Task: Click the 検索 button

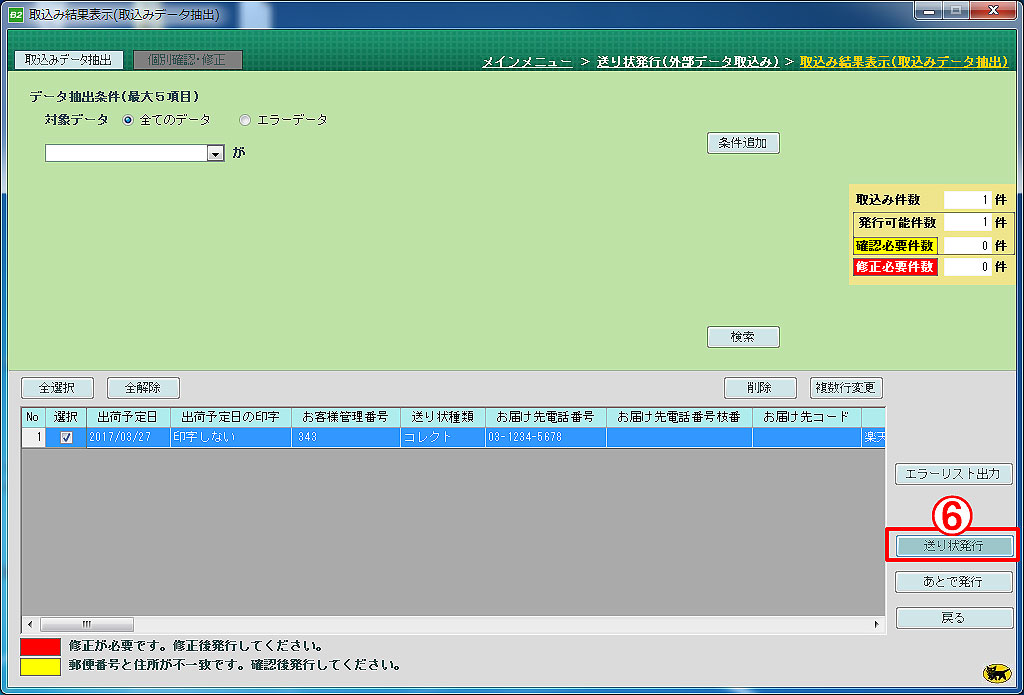Action: tap(743, 337)
